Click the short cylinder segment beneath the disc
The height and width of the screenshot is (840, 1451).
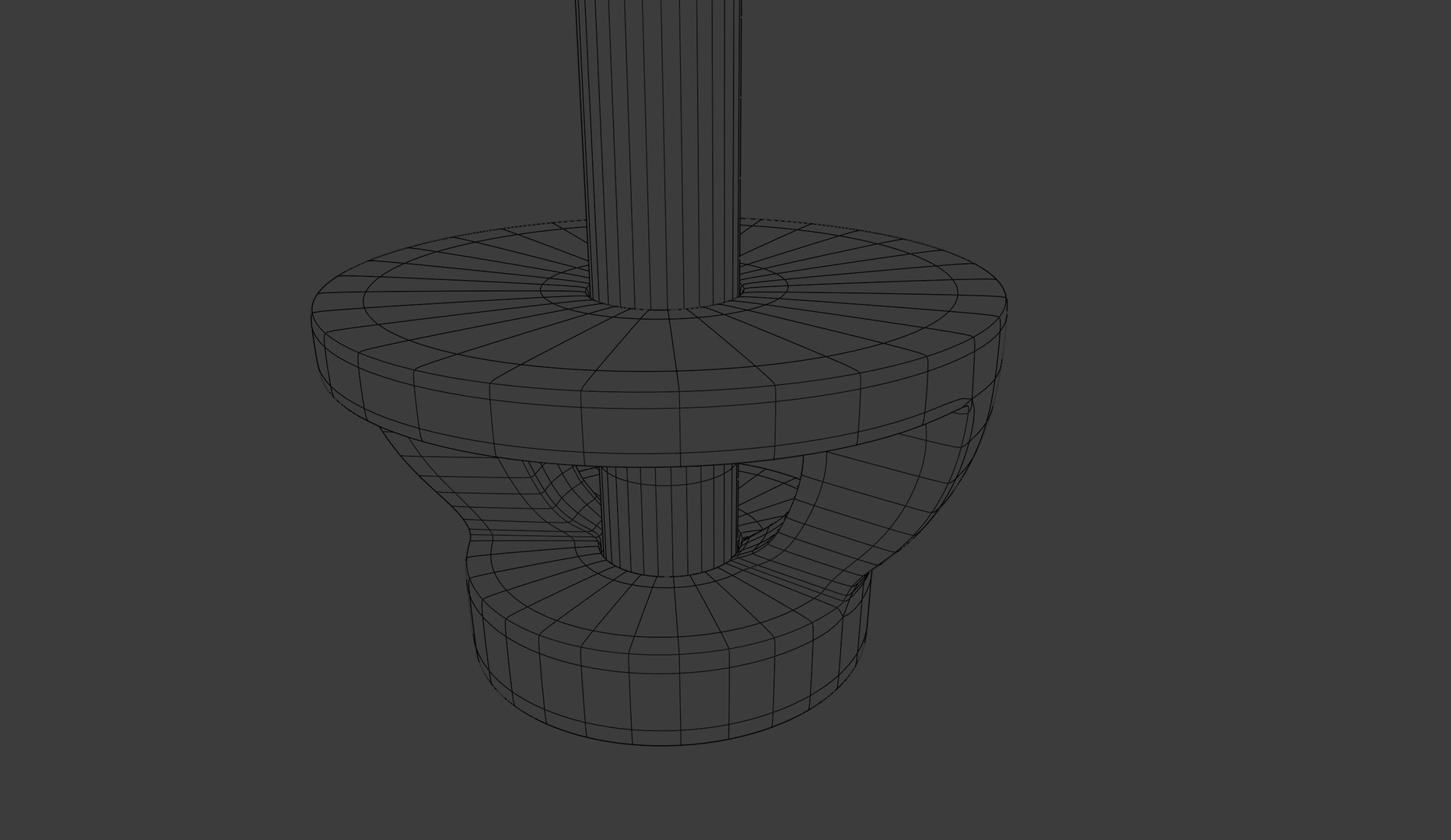(668, 520)
